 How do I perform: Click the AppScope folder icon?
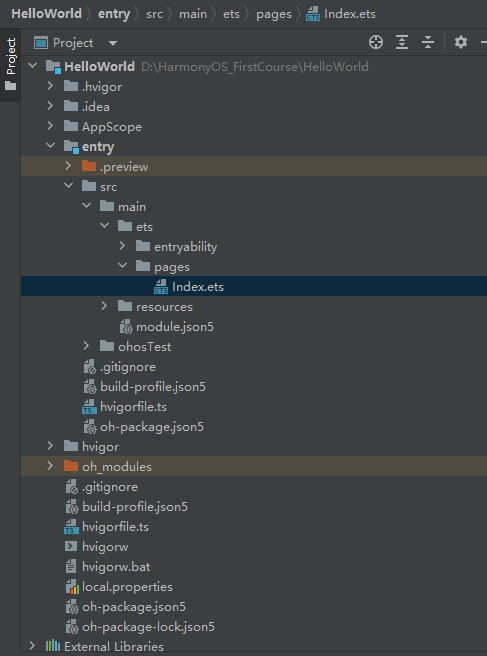[x=71, y=126]
